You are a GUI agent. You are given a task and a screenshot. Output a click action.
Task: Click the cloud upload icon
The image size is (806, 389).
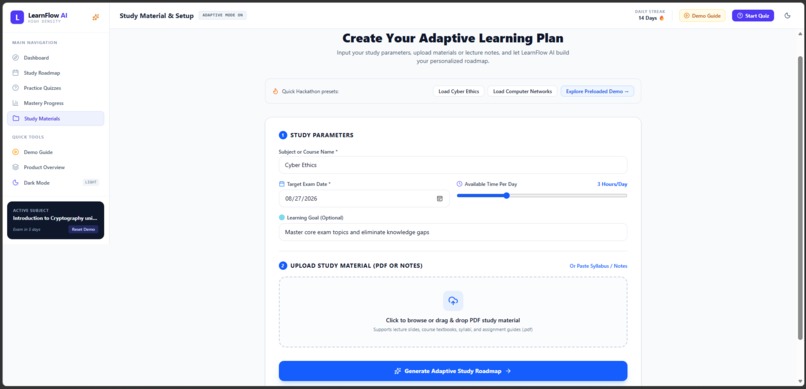tap(453, 301)
